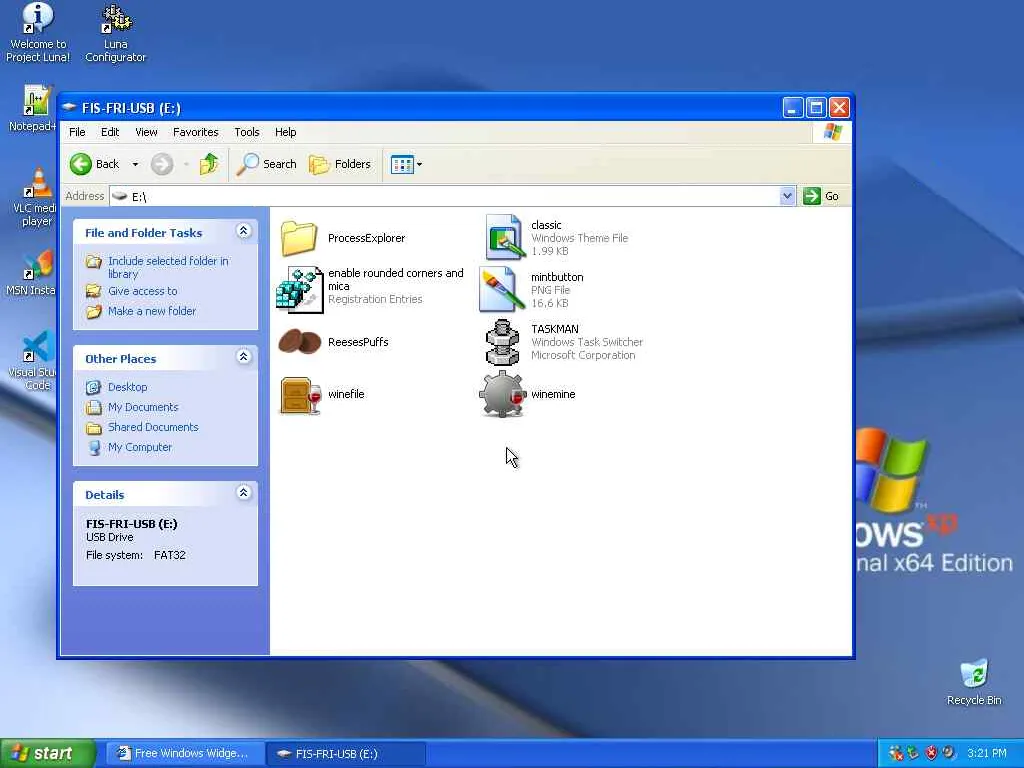
Task: Select the ReesesPuffs file icon
Action: (300, 342)
